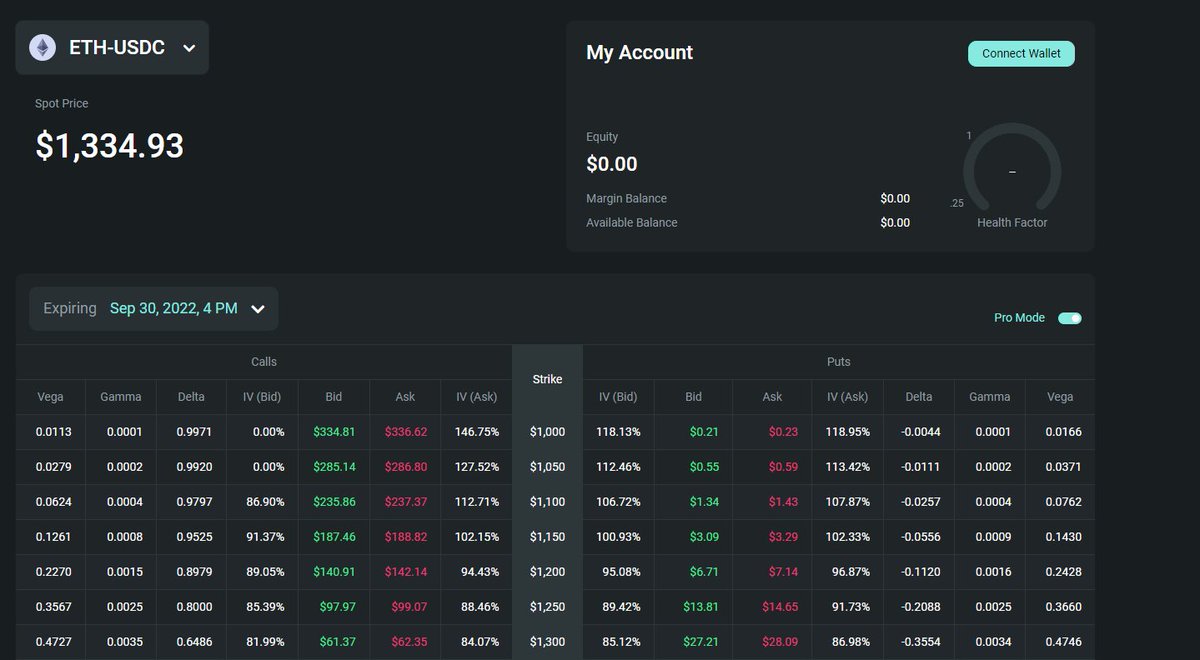
Task: Open the ETH-USDC pair dropdown chevron
Action: (190, 48)
